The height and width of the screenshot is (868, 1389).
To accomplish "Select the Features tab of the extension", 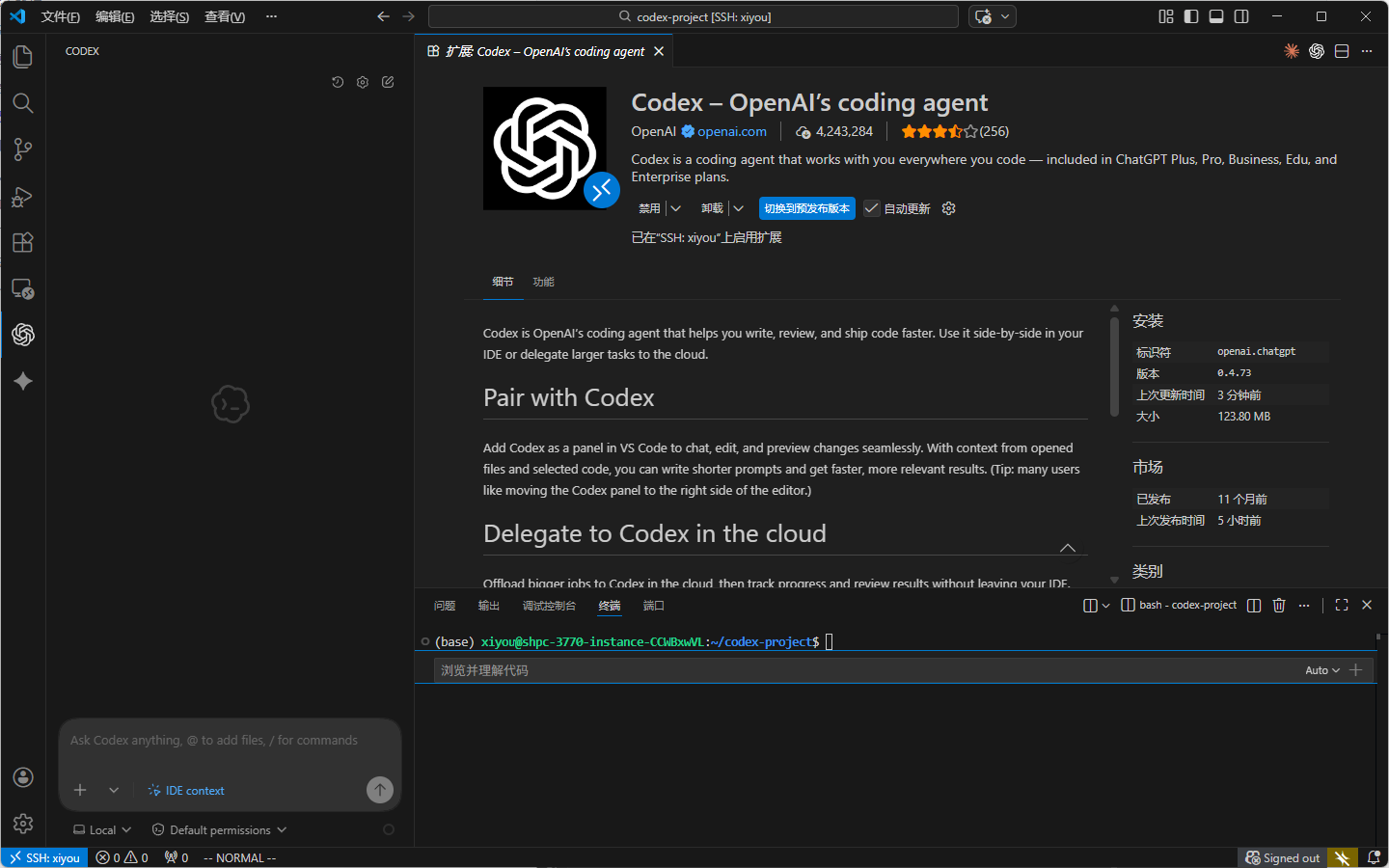I will tap(543, 282).
